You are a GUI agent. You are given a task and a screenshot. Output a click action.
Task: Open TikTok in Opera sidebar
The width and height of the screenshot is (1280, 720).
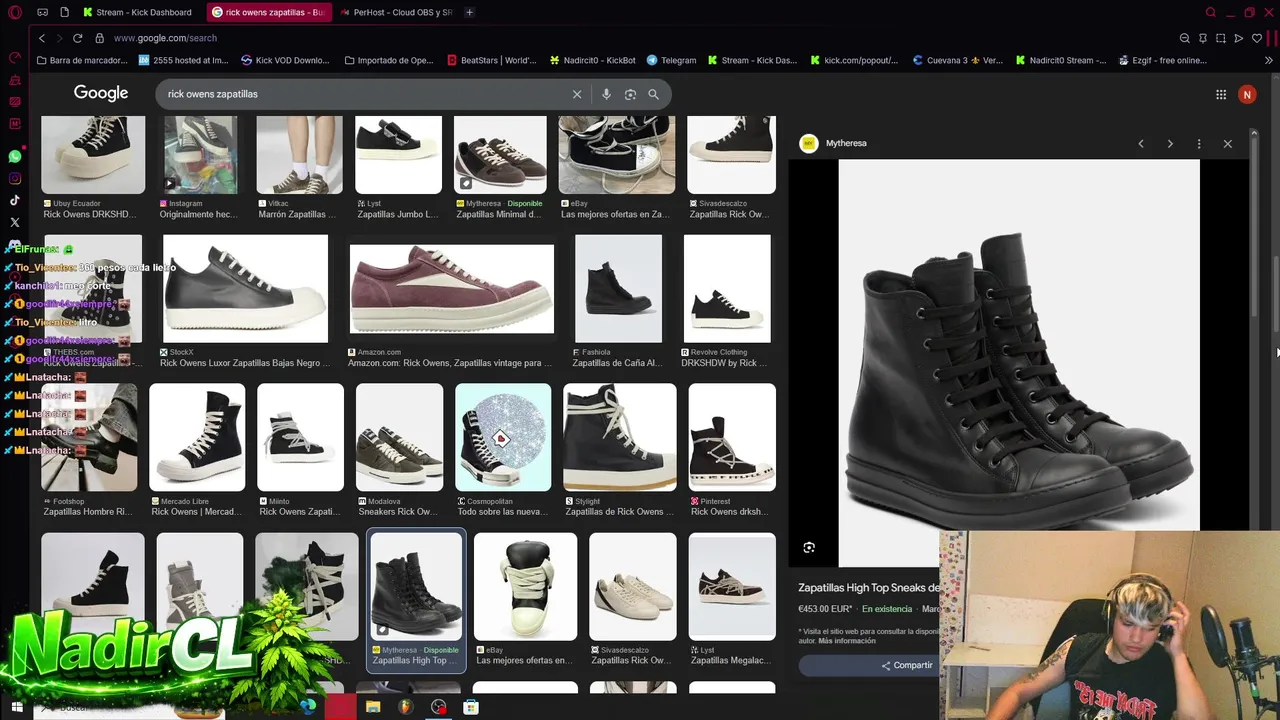tap(14, 201)
